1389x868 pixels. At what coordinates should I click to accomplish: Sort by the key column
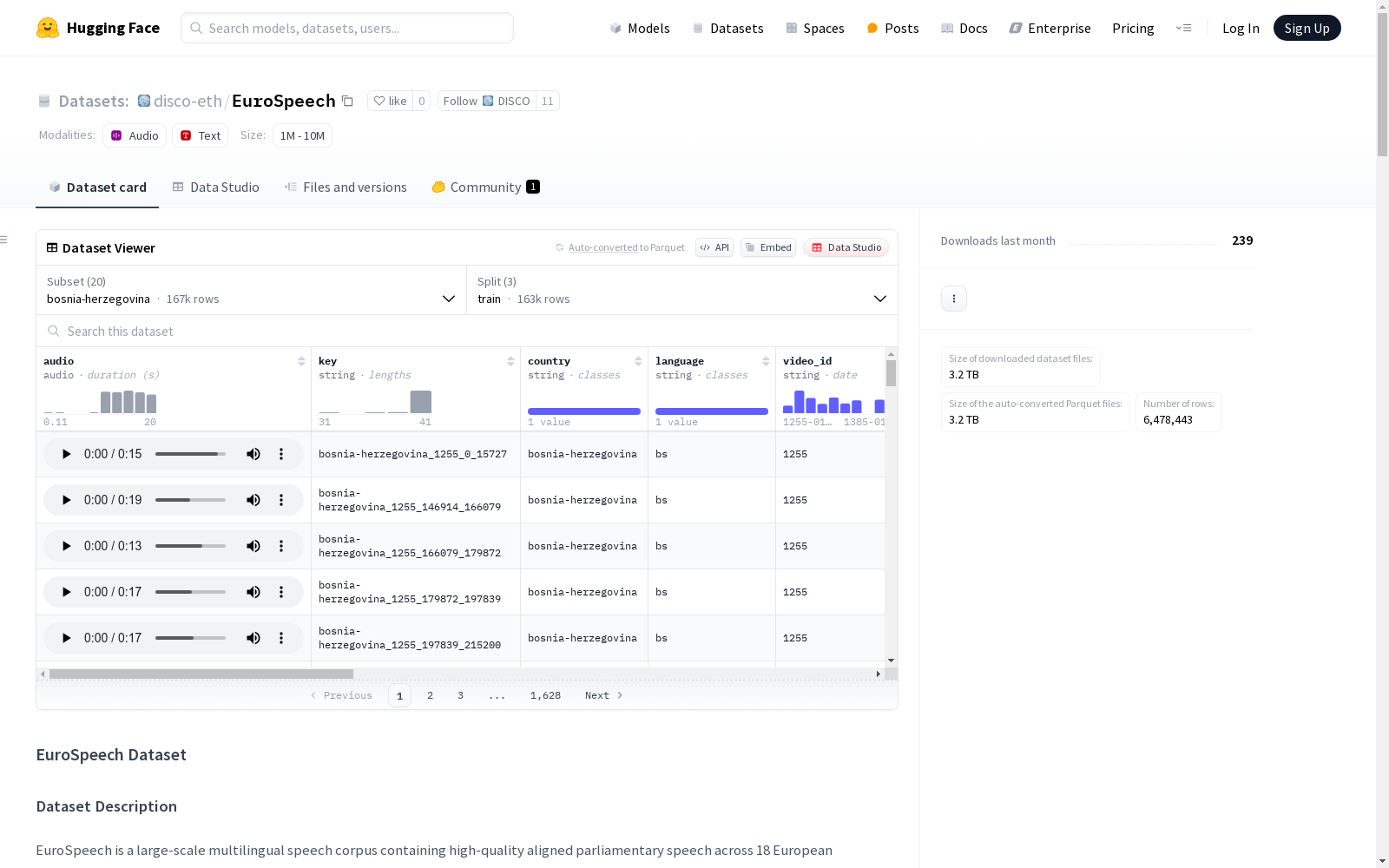(510, 361)
